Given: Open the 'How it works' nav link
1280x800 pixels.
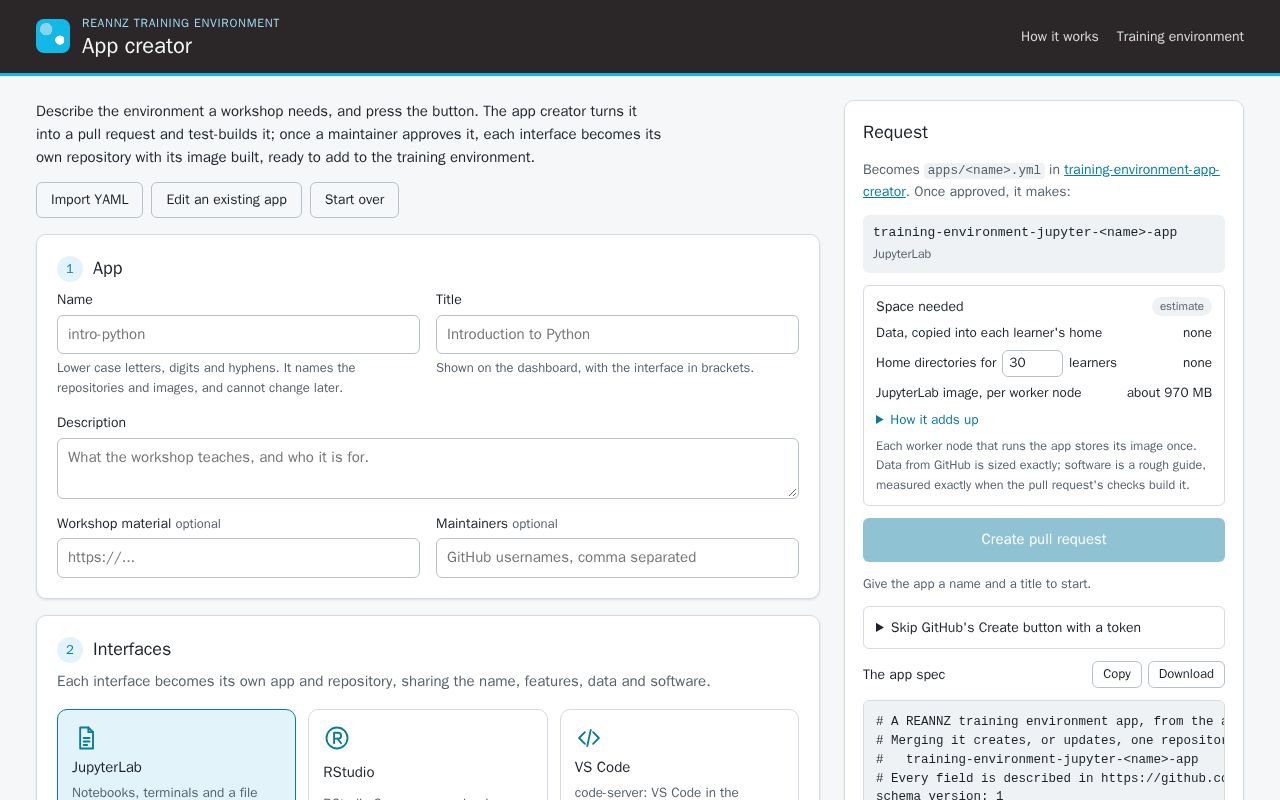Looking at the screenshot, I should pyautogui.click(x=1059, y=36).
